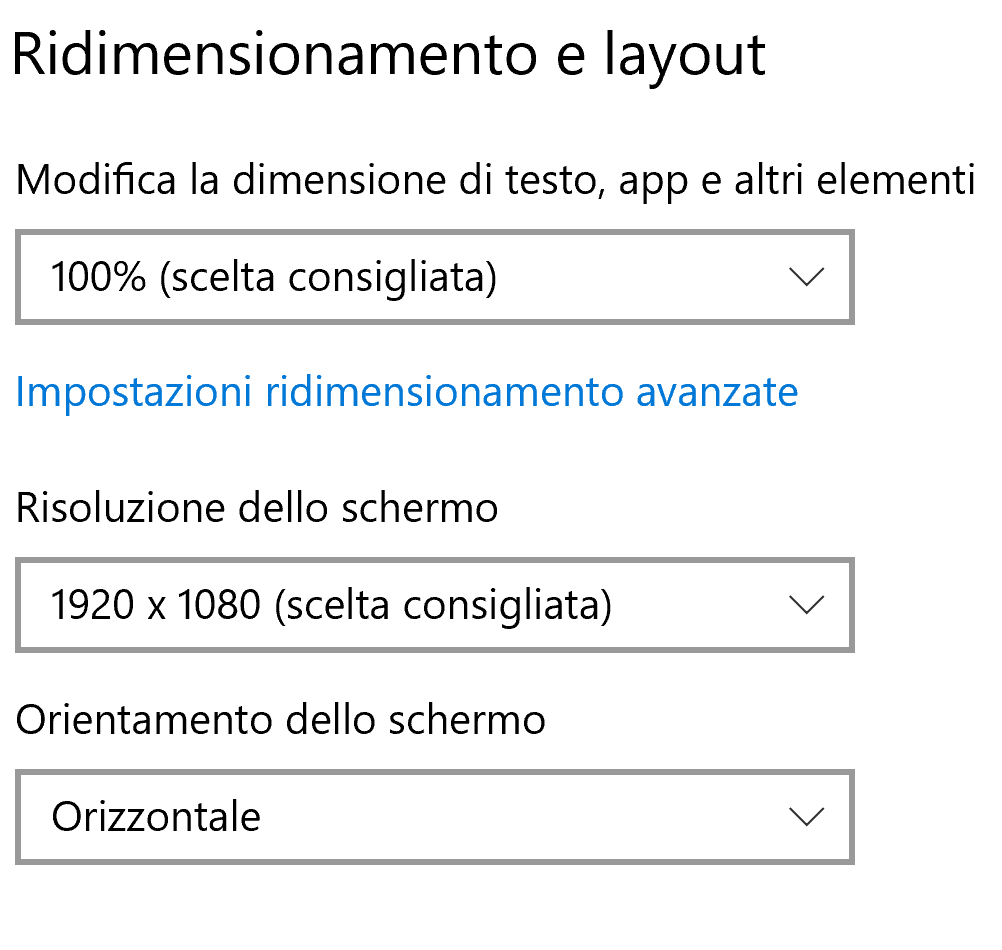Open the screen resolution dropdown
1002x950 pixels.
434,605
